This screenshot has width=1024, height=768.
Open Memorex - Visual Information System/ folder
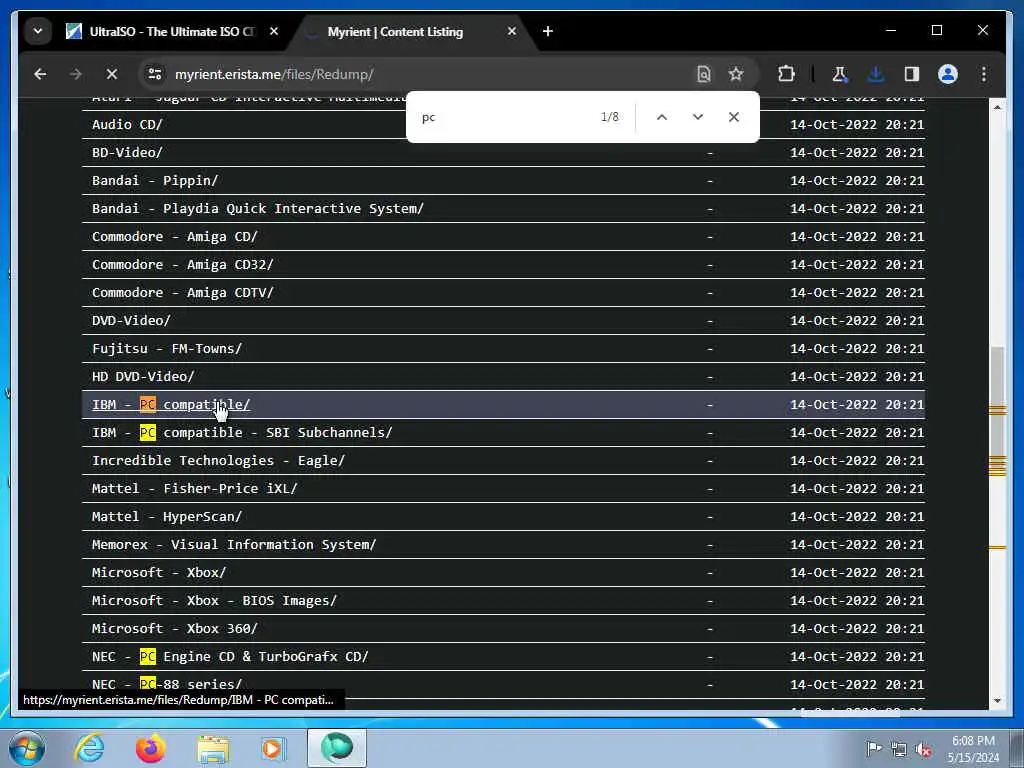(234, 545)
